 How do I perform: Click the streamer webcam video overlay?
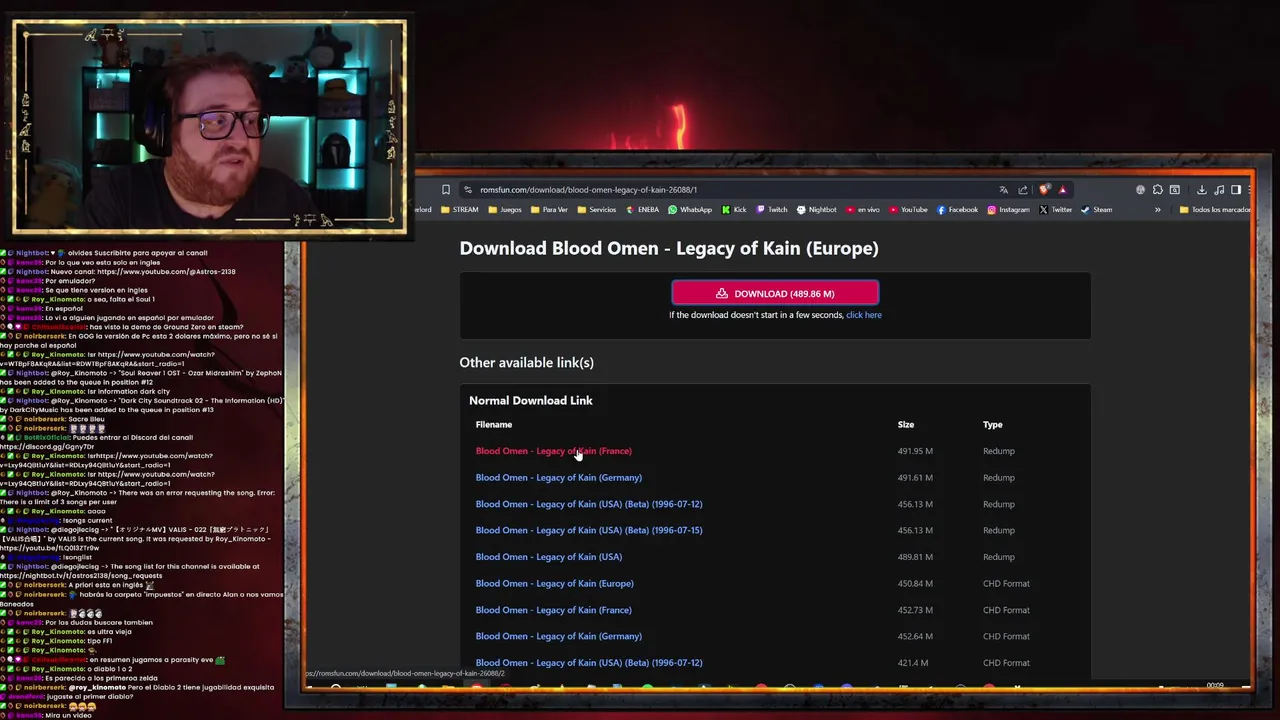(209, 127)
